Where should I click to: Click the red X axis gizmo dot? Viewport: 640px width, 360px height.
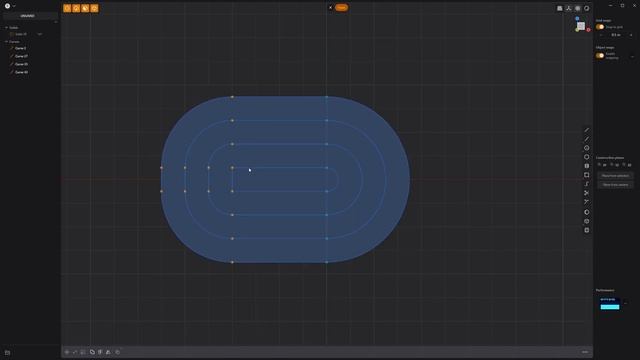[588, 30]
